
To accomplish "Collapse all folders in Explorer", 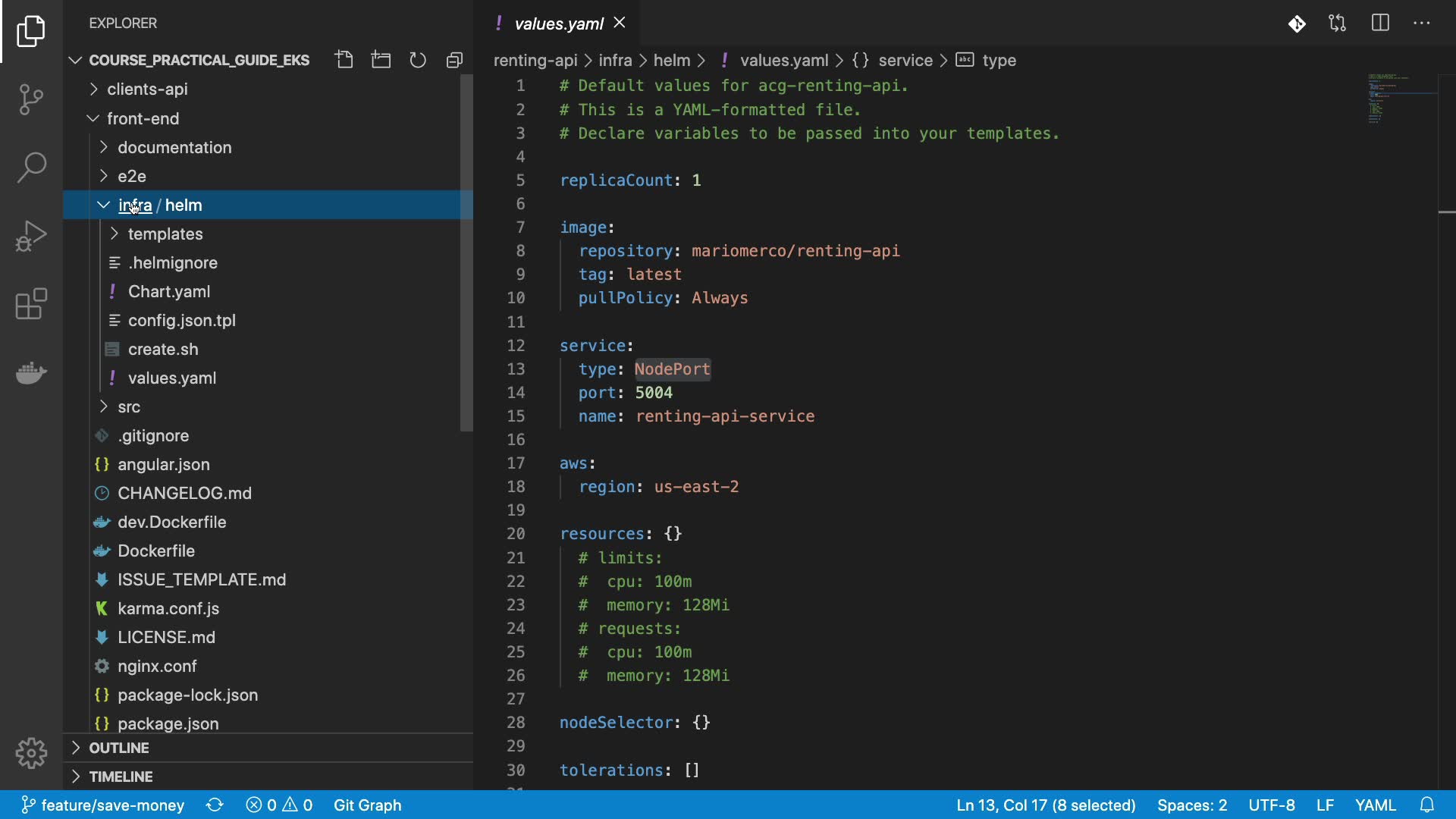I will (454, 60).
